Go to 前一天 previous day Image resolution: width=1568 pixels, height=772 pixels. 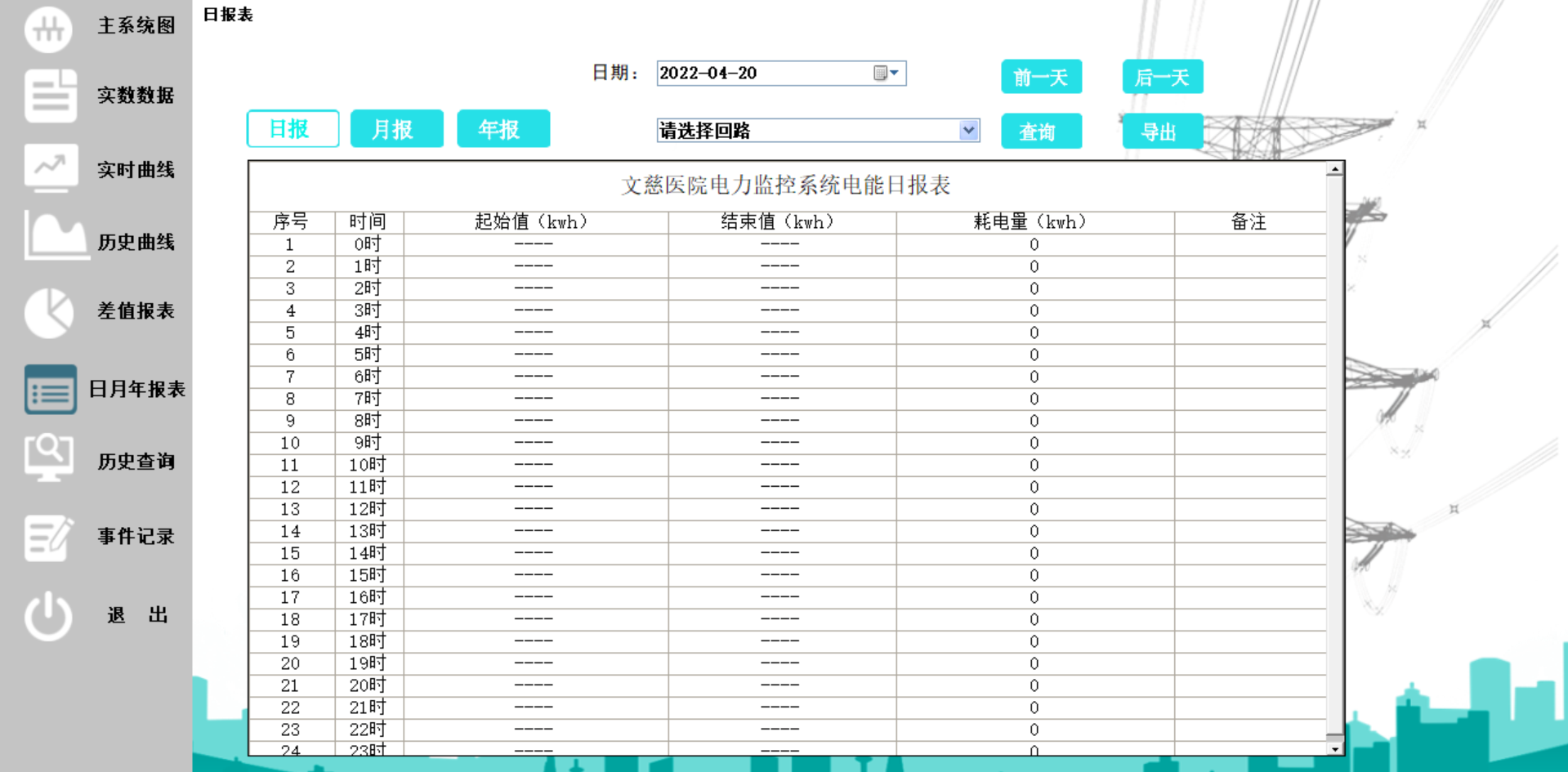(1041, 76)
